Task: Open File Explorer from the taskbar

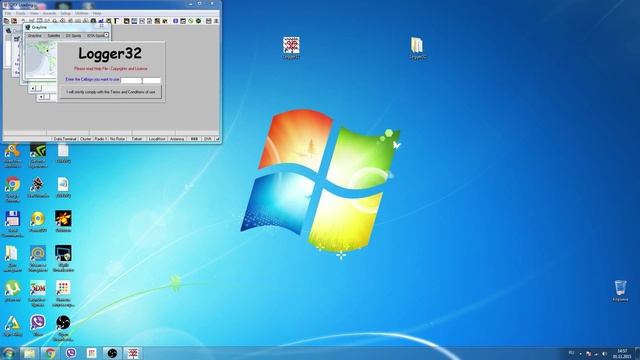Action: [29, 353]
